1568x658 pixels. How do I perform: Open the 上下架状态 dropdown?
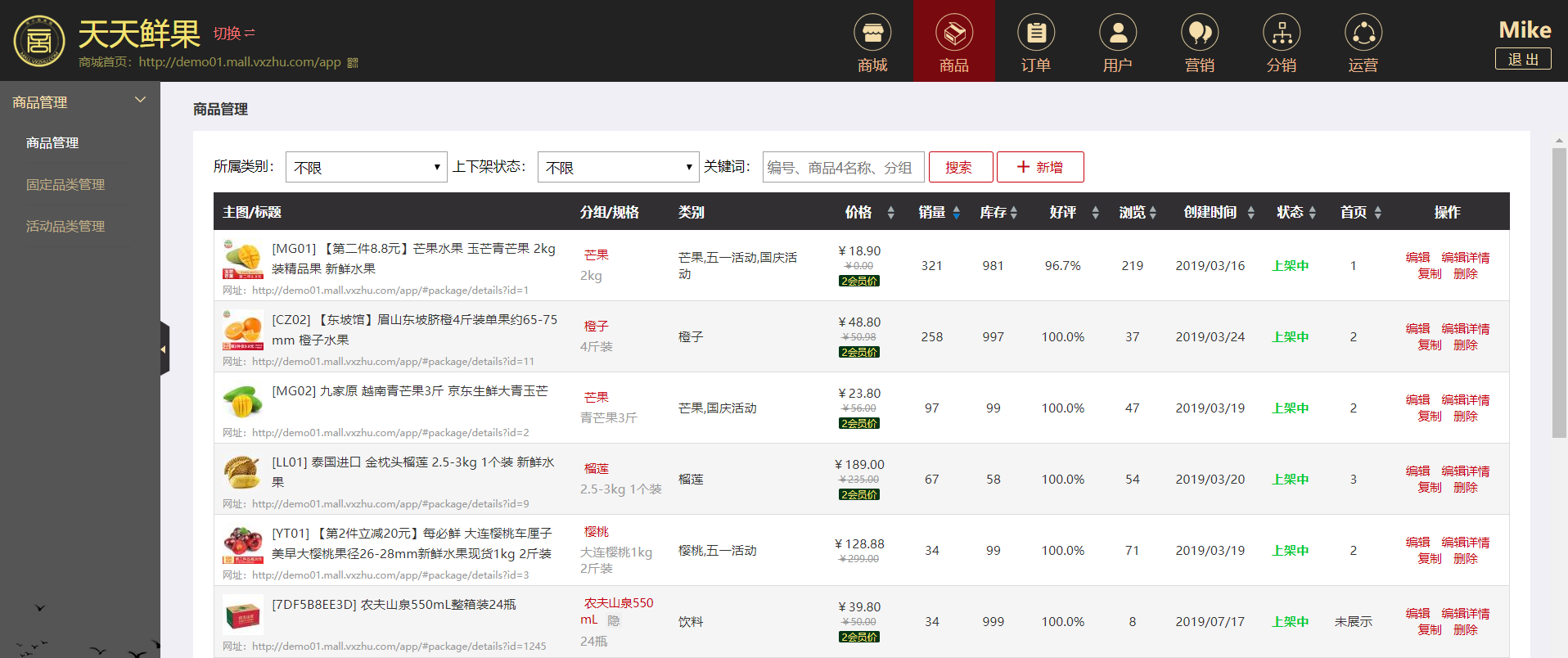pyautogui.click(x=618, y=167)
